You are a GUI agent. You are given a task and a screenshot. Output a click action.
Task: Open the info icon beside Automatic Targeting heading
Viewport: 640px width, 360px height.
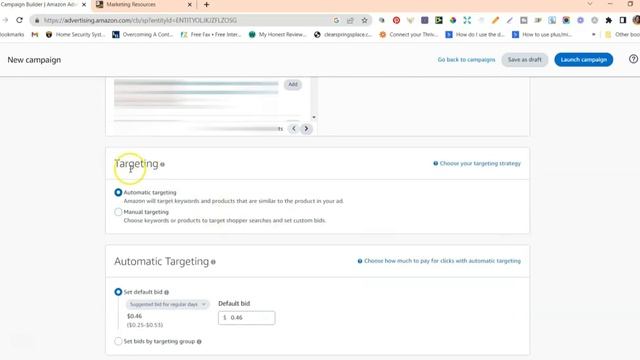pyautogui.click(x=213, y=262)
